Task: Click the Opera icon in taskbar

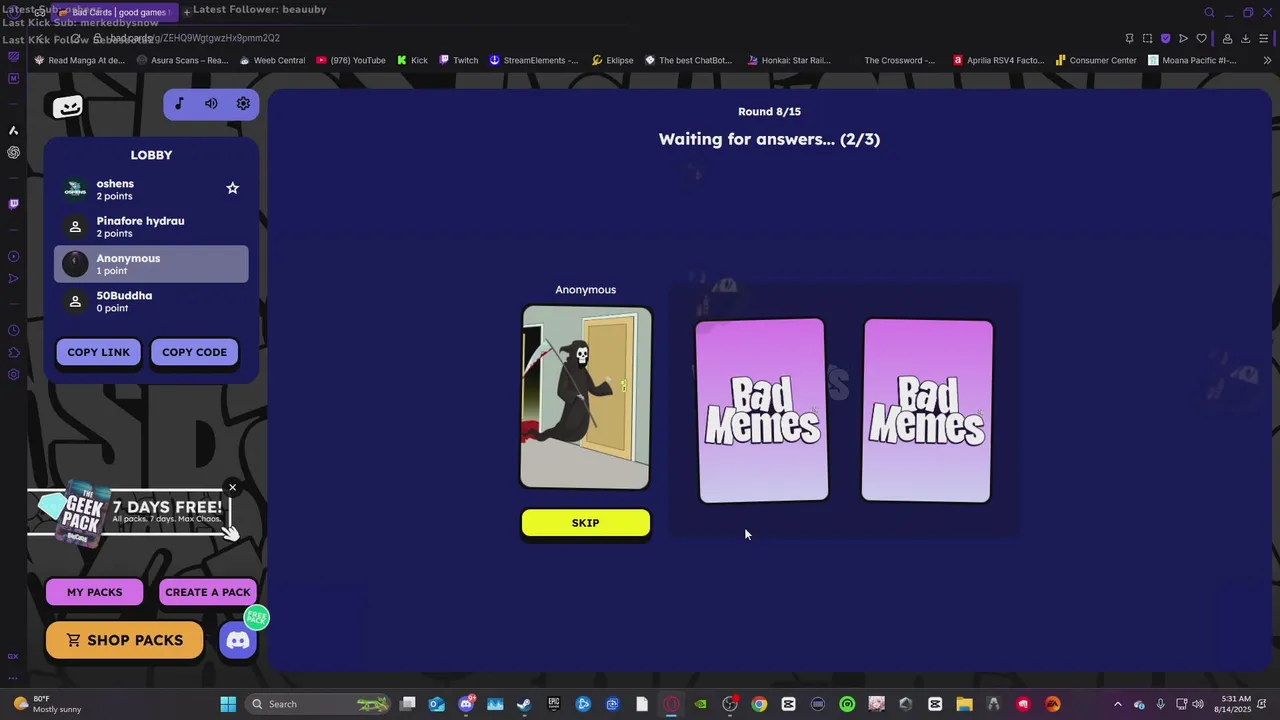Action: pyautogui.click(x=671, y=704)
